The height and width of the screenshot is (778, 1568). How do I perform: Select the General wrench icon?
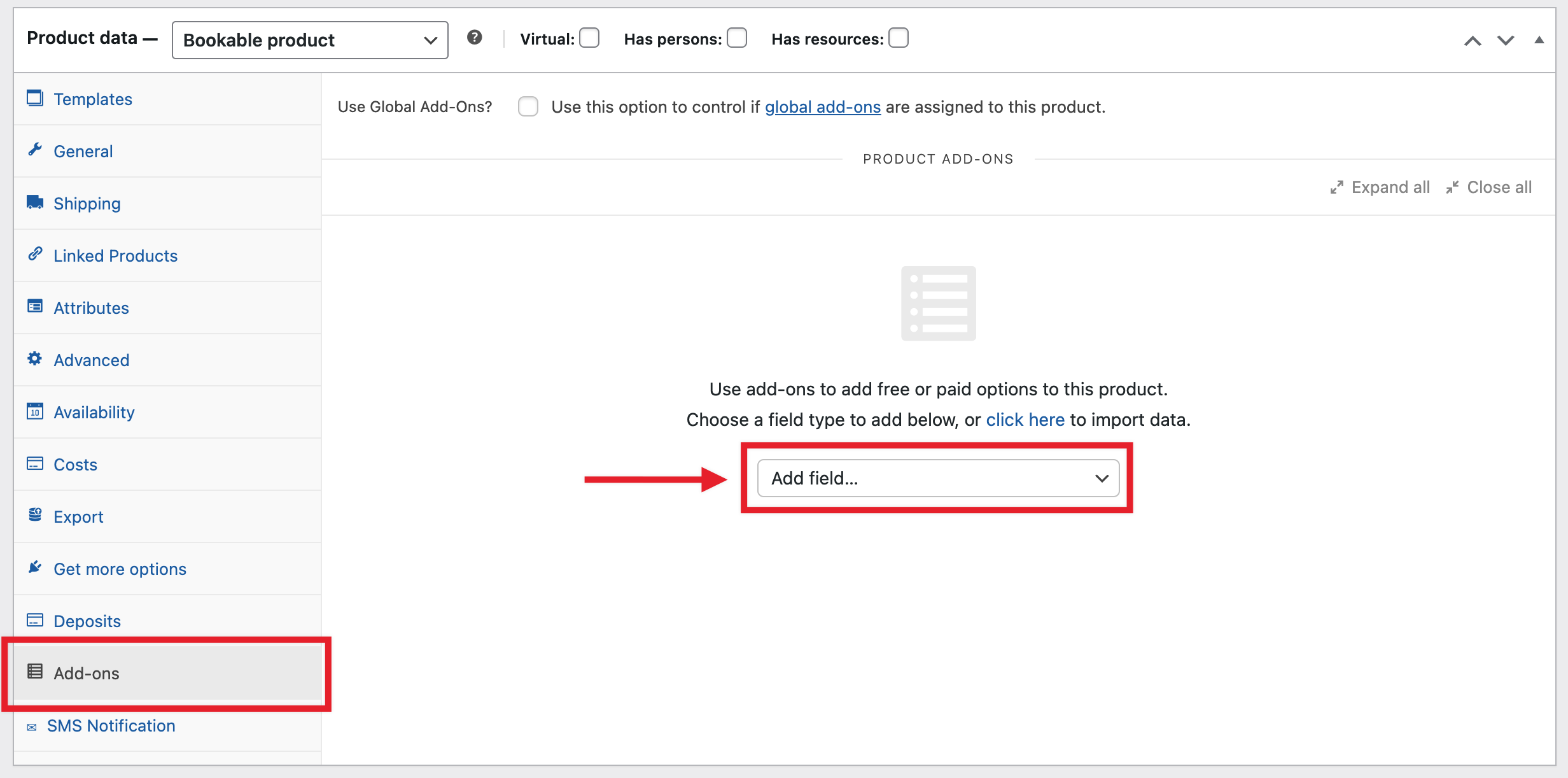[x=35, y=150]
